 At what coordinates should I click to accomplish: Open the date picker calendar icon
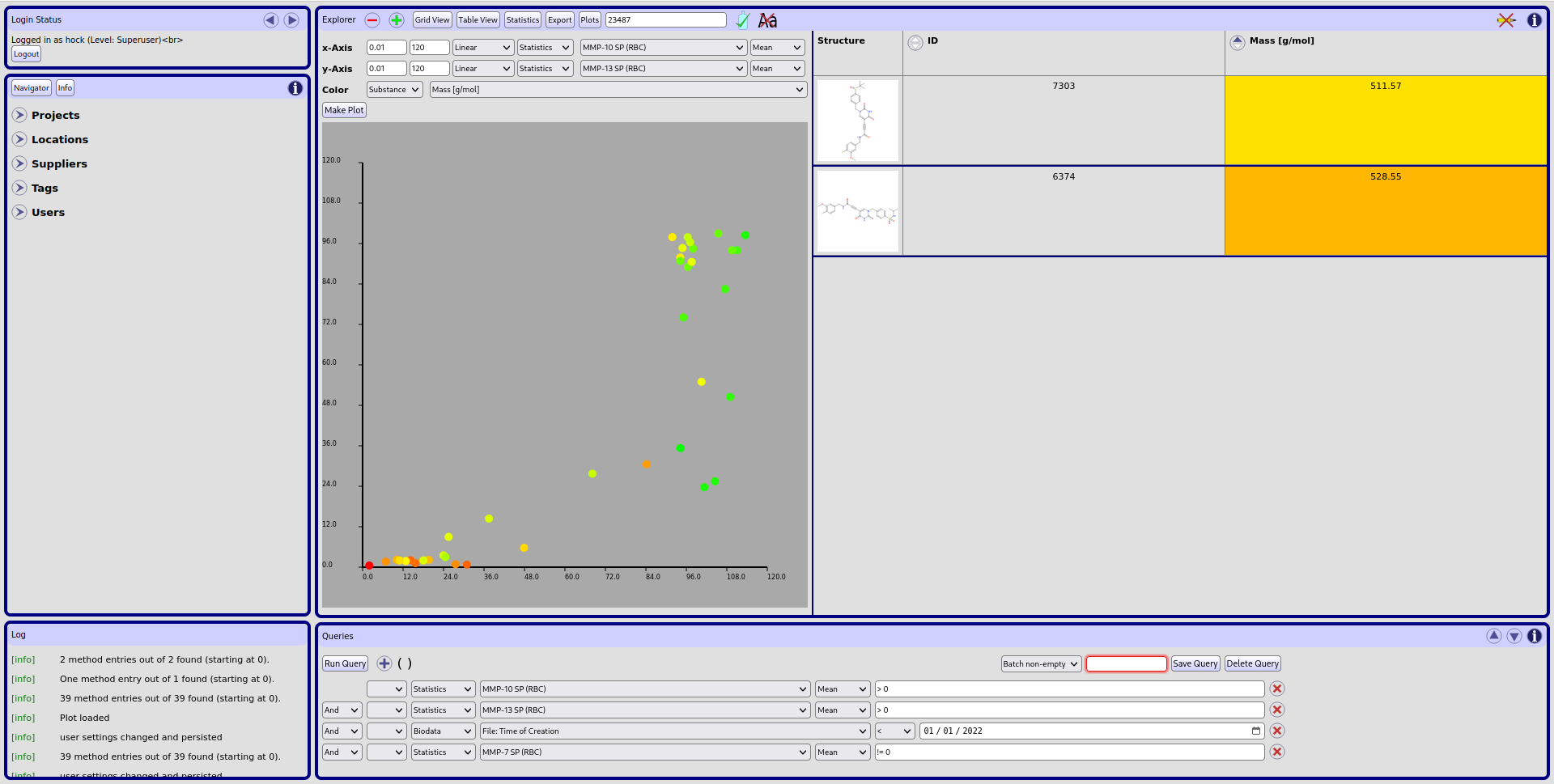[1256, 731]
